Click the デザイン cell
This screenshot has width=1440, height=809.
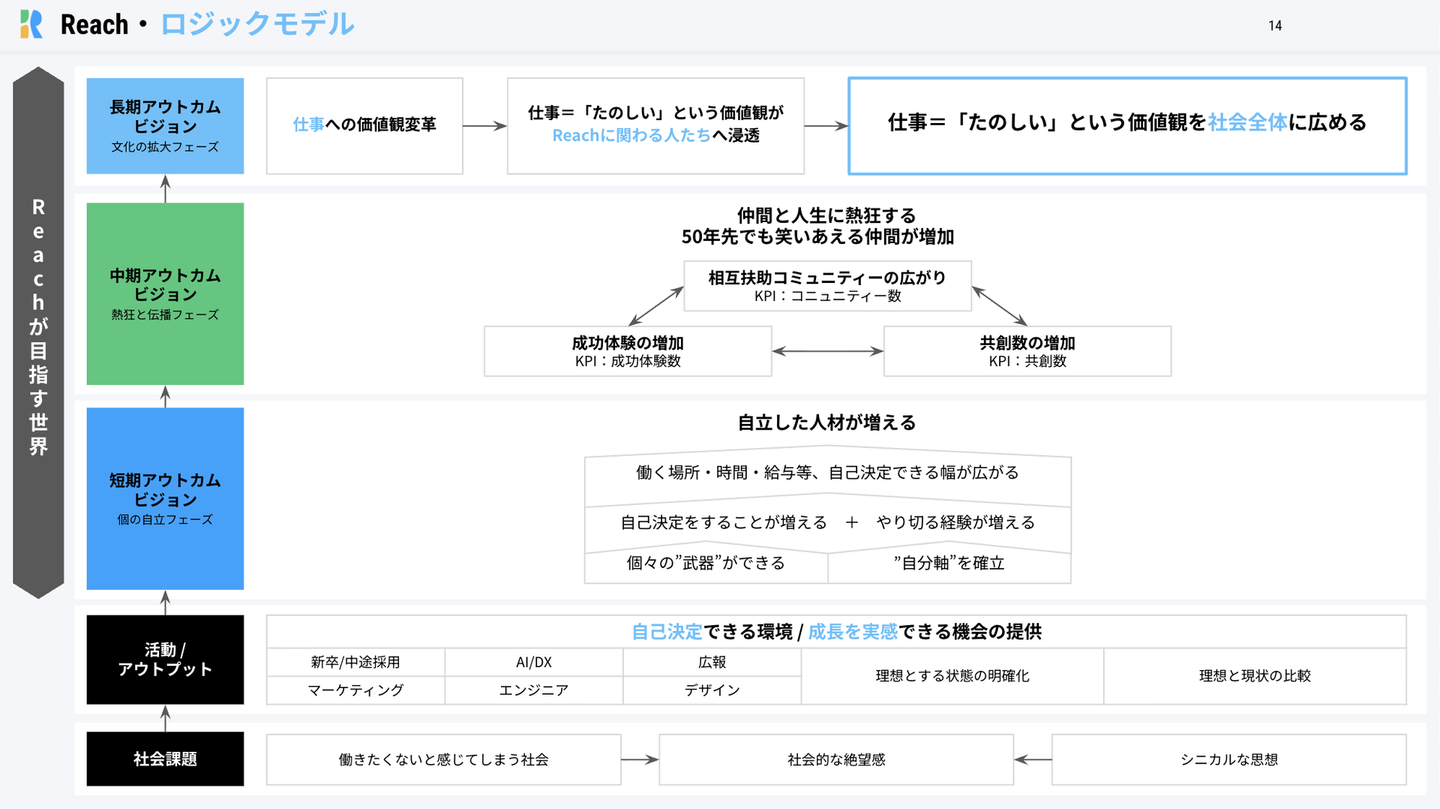[x=712, y=690]
